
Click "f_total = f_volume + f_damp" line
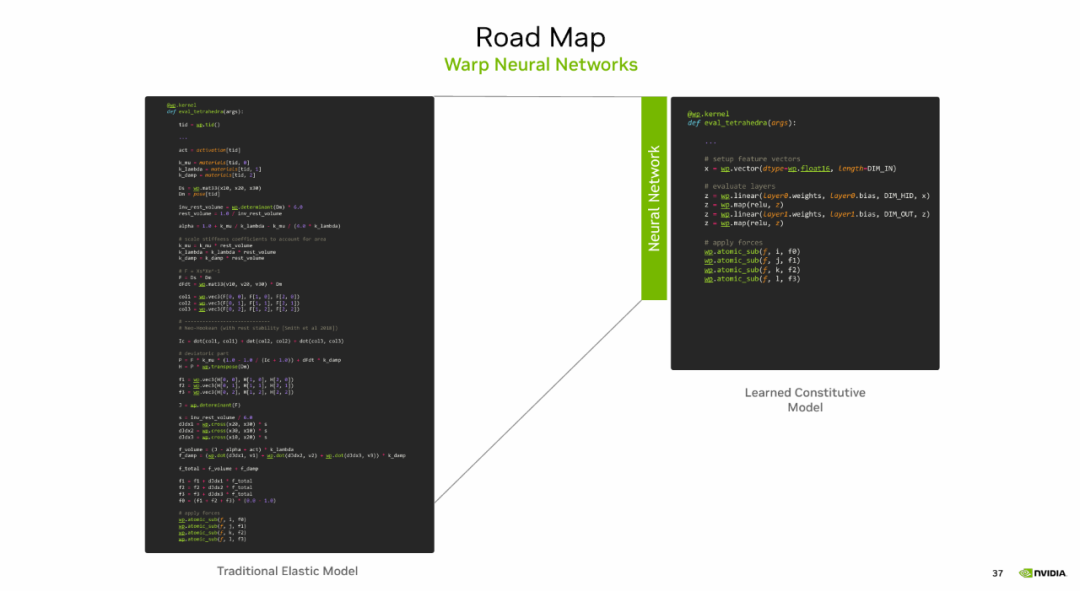(x=218, y=468)
